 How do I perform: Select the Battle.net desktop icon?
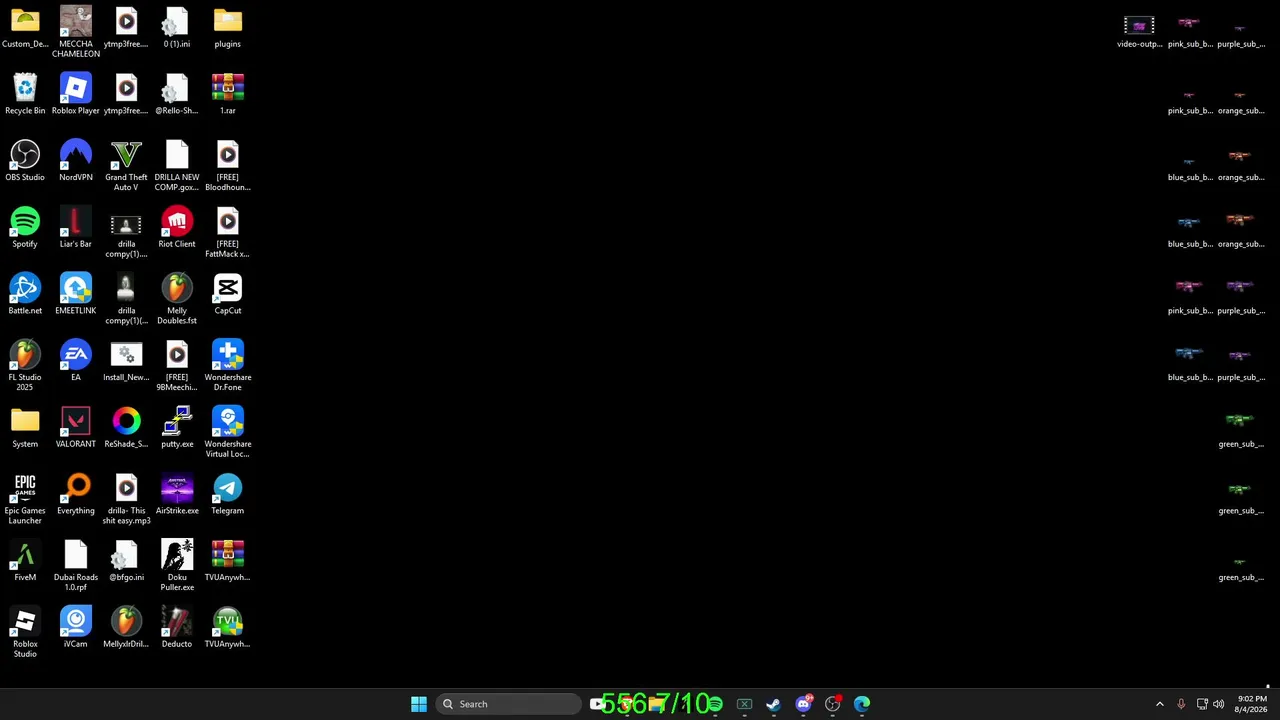pos(25,294)
